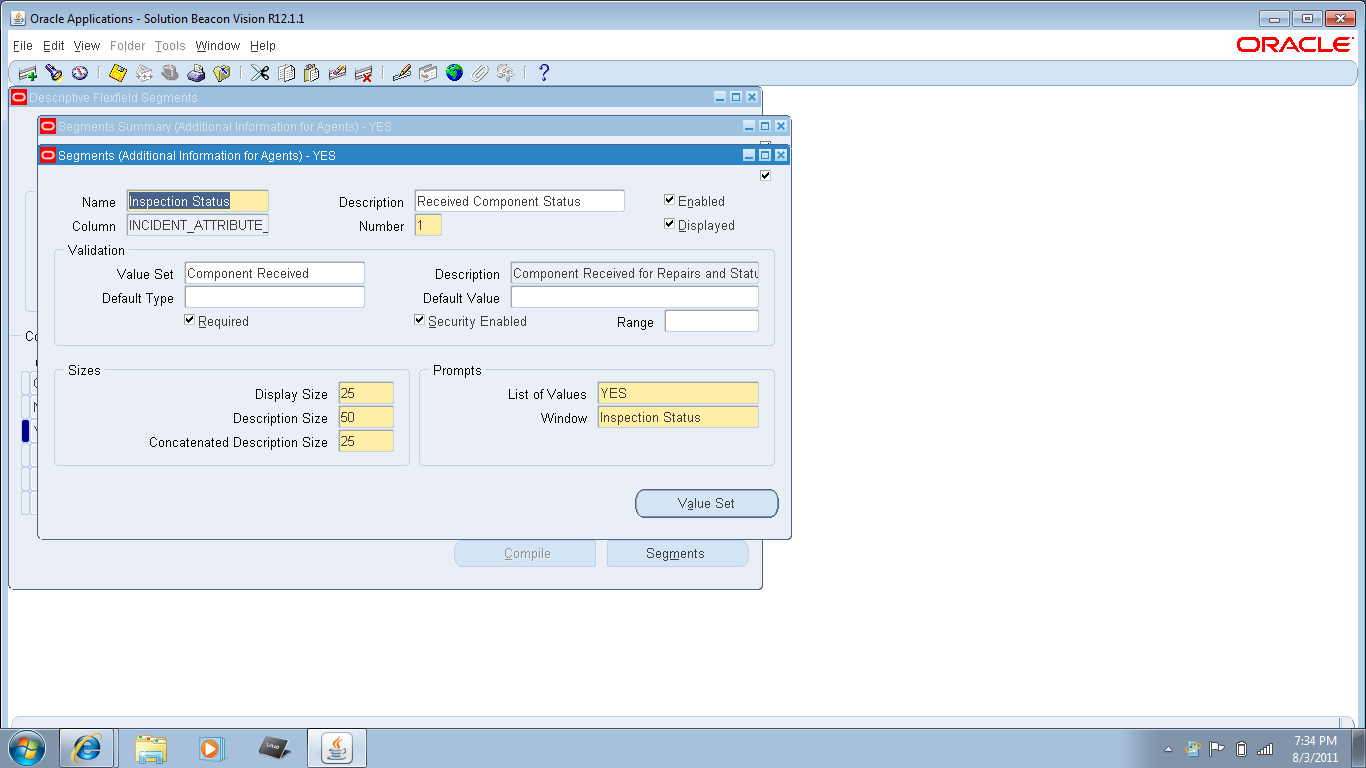Click the Windows Update tray icon
1366x768 pixels.
click(x=1193, y=748)
